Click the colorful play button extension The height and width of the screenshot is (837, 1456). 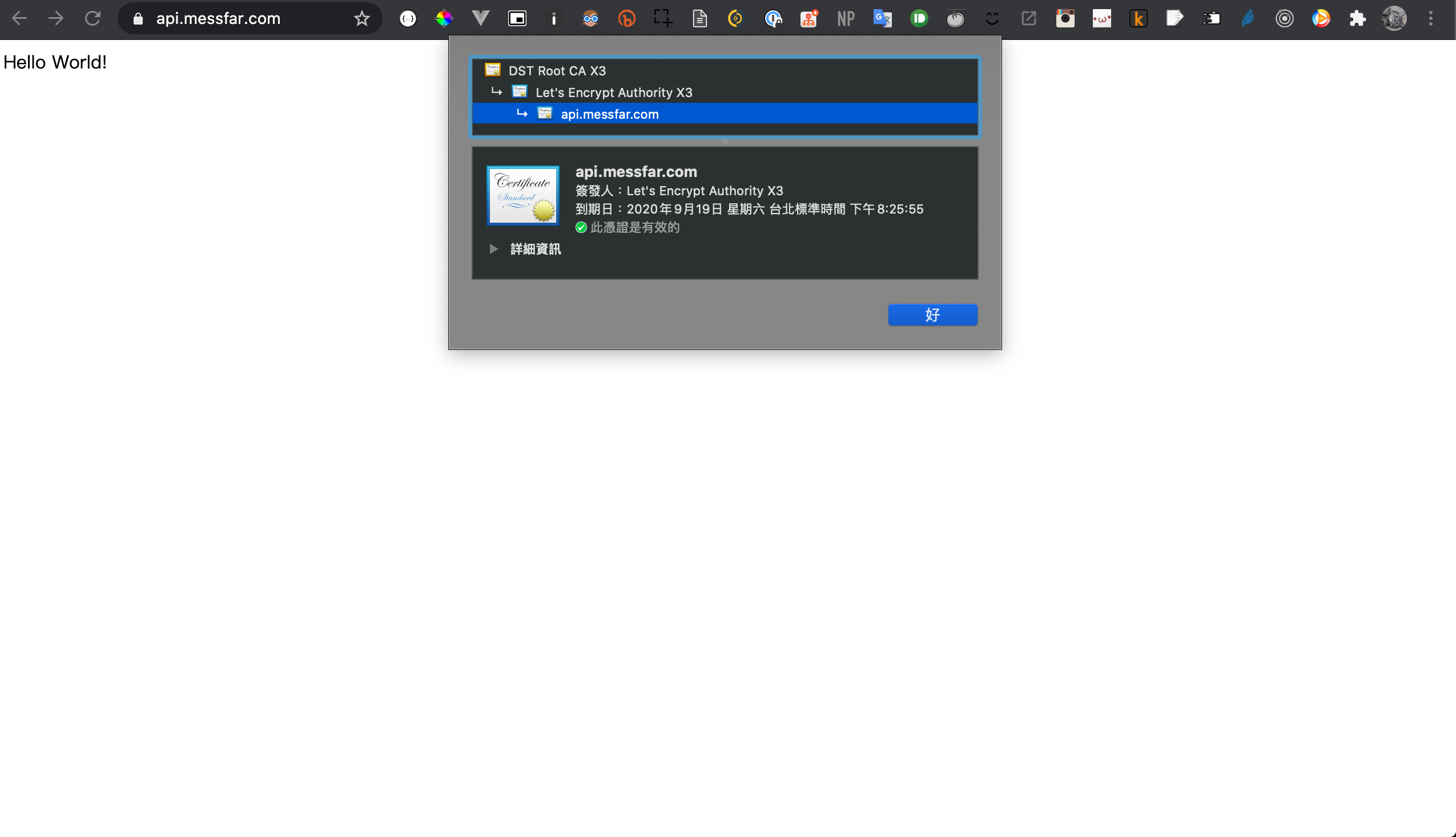(x=1321, y=19)
